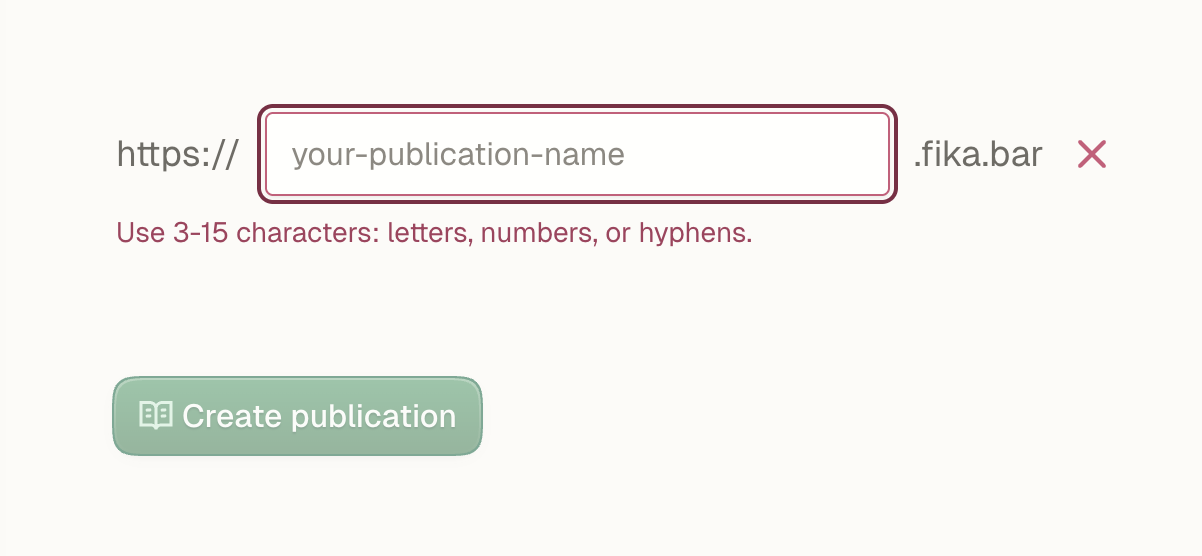The image size is (1202, 556).
Task: Focus the your-publication-name input field
Action: click(577, 154)
